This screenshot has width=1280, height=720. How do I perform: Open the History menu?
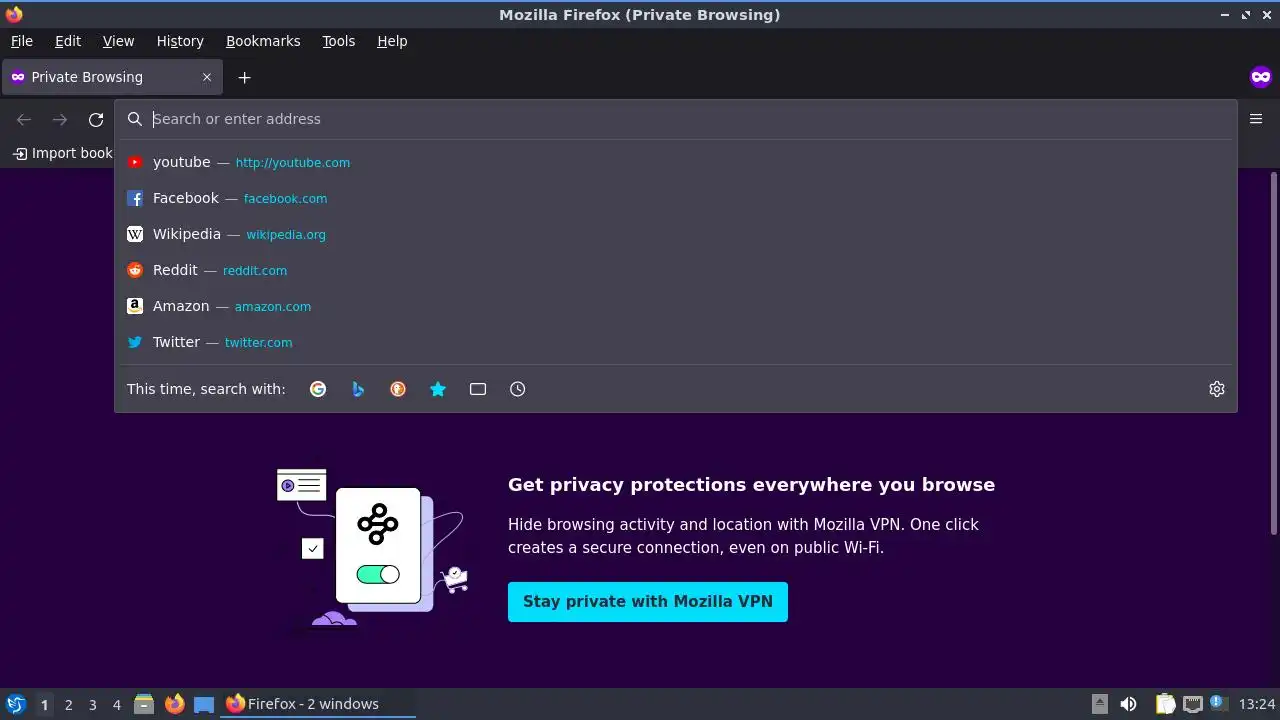pyautogui.click(x=180, y=41)
